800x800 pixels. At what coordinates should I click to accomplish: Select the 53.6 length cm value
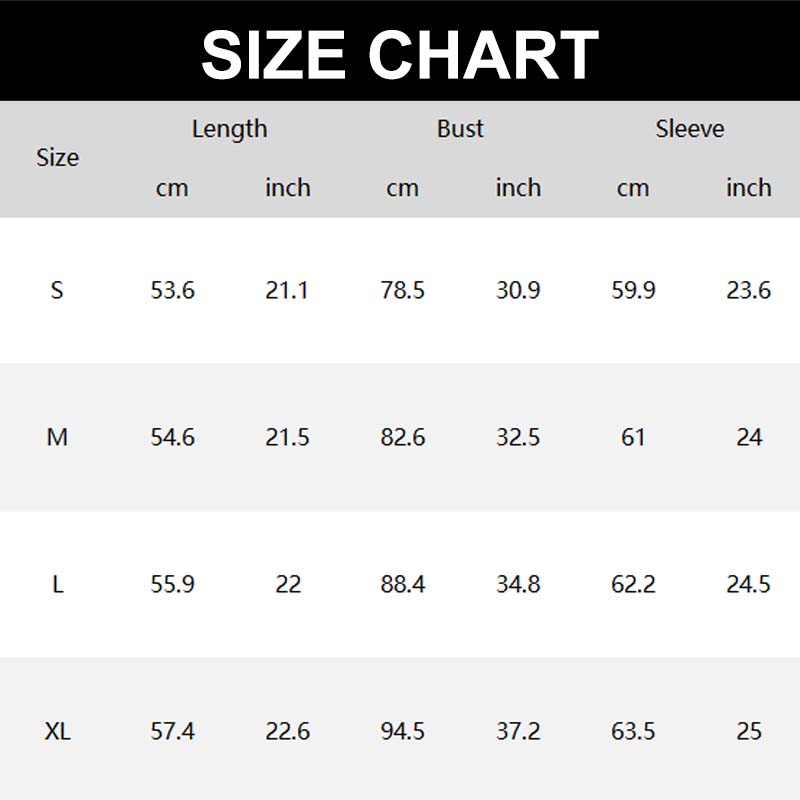tap(172, 290)
